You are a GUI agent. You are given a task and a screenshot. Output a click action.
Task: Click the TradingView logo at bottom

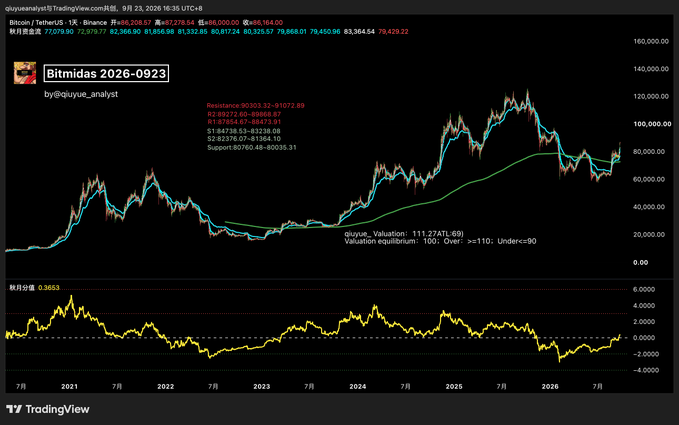pos(48,409)
